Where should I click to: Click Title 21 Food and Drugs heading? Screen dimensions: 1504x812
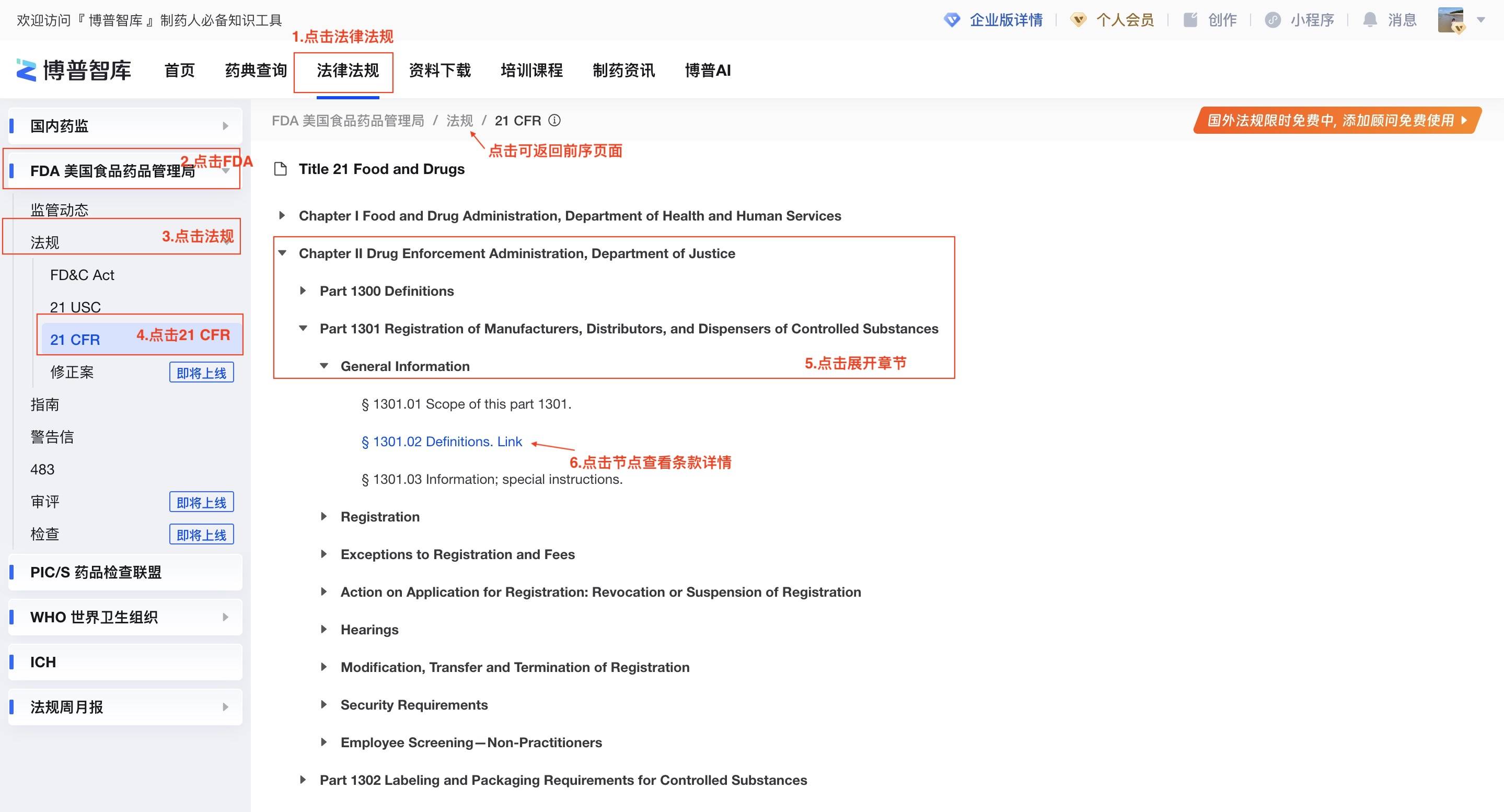coord(382,169)
